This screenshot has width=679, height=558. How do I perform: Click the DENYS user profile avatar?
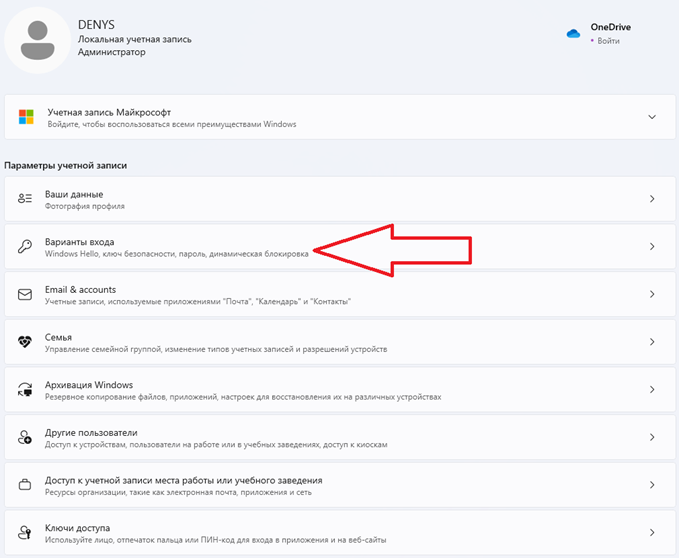coord(39,38)
